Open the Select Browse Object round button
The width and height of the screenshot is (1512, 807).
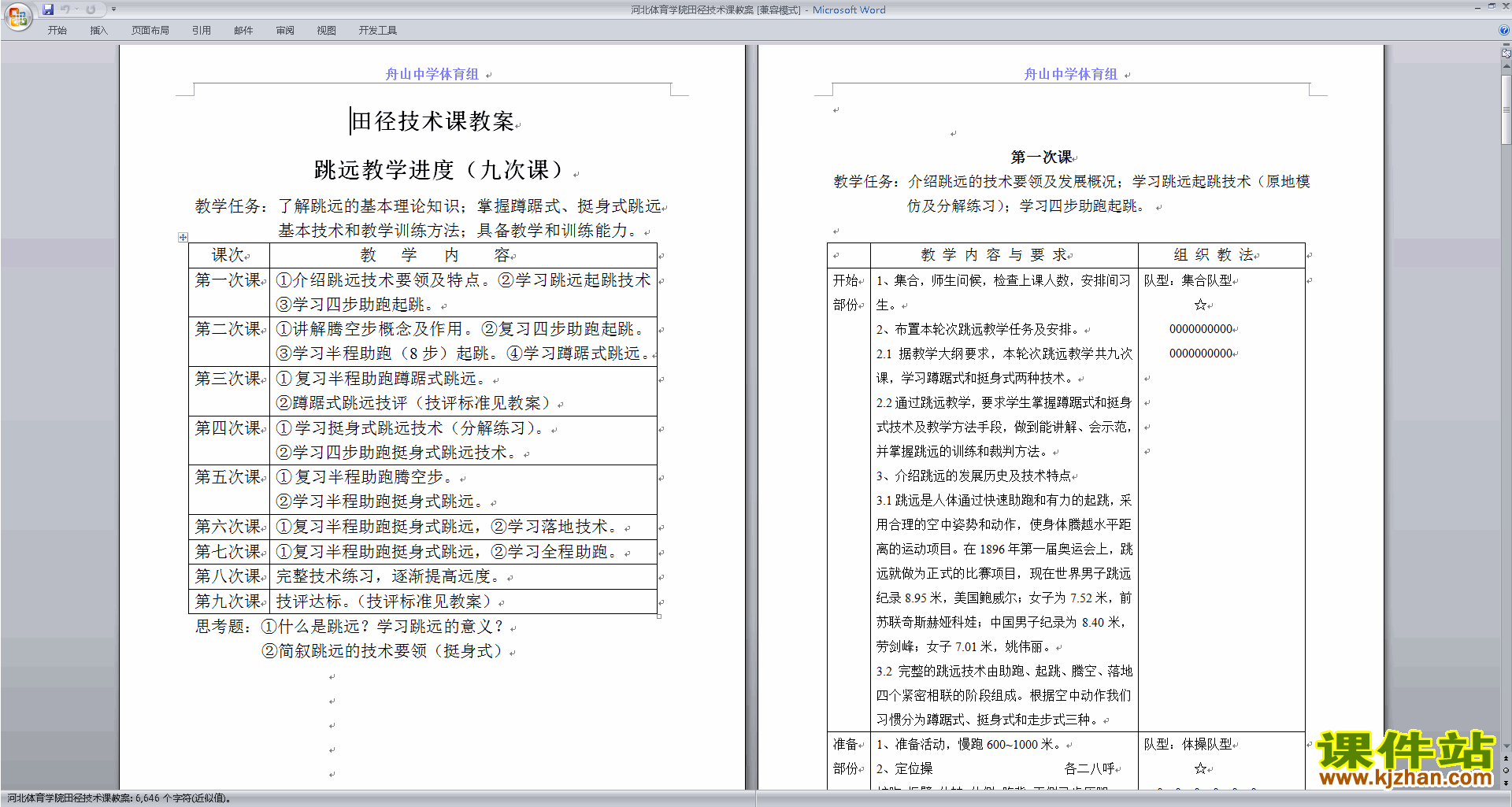[1506, 770]
